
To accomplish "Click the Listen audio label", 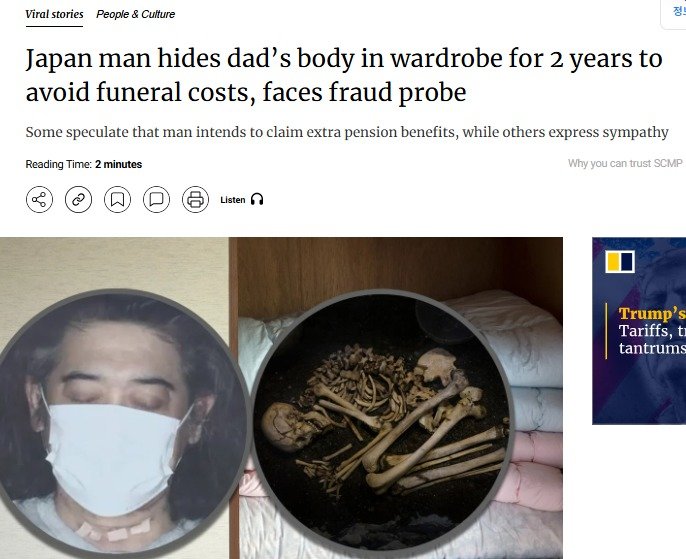I will pyautogui.click(x=233, y=200).
